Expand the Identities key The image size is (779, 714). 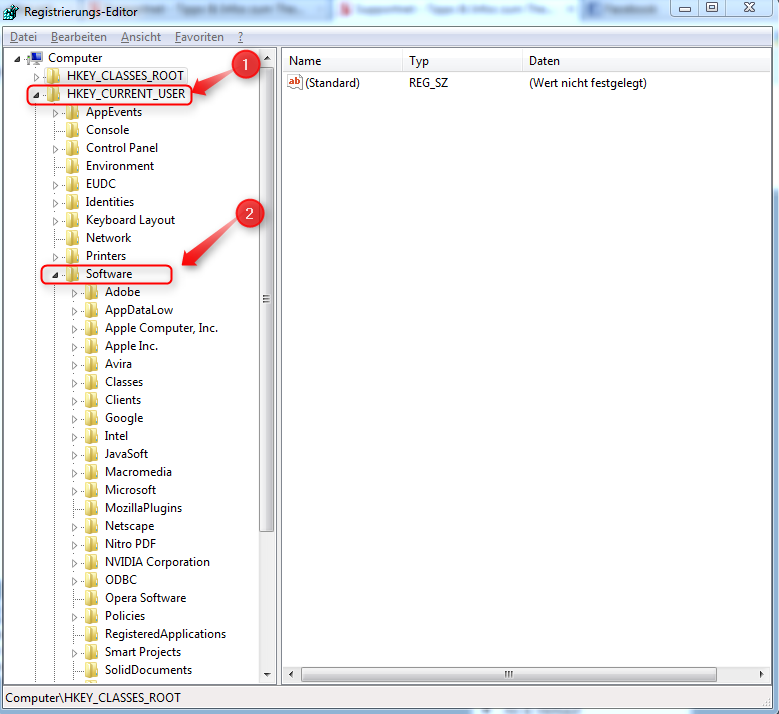pyautogui.click(x=55, y=203)
